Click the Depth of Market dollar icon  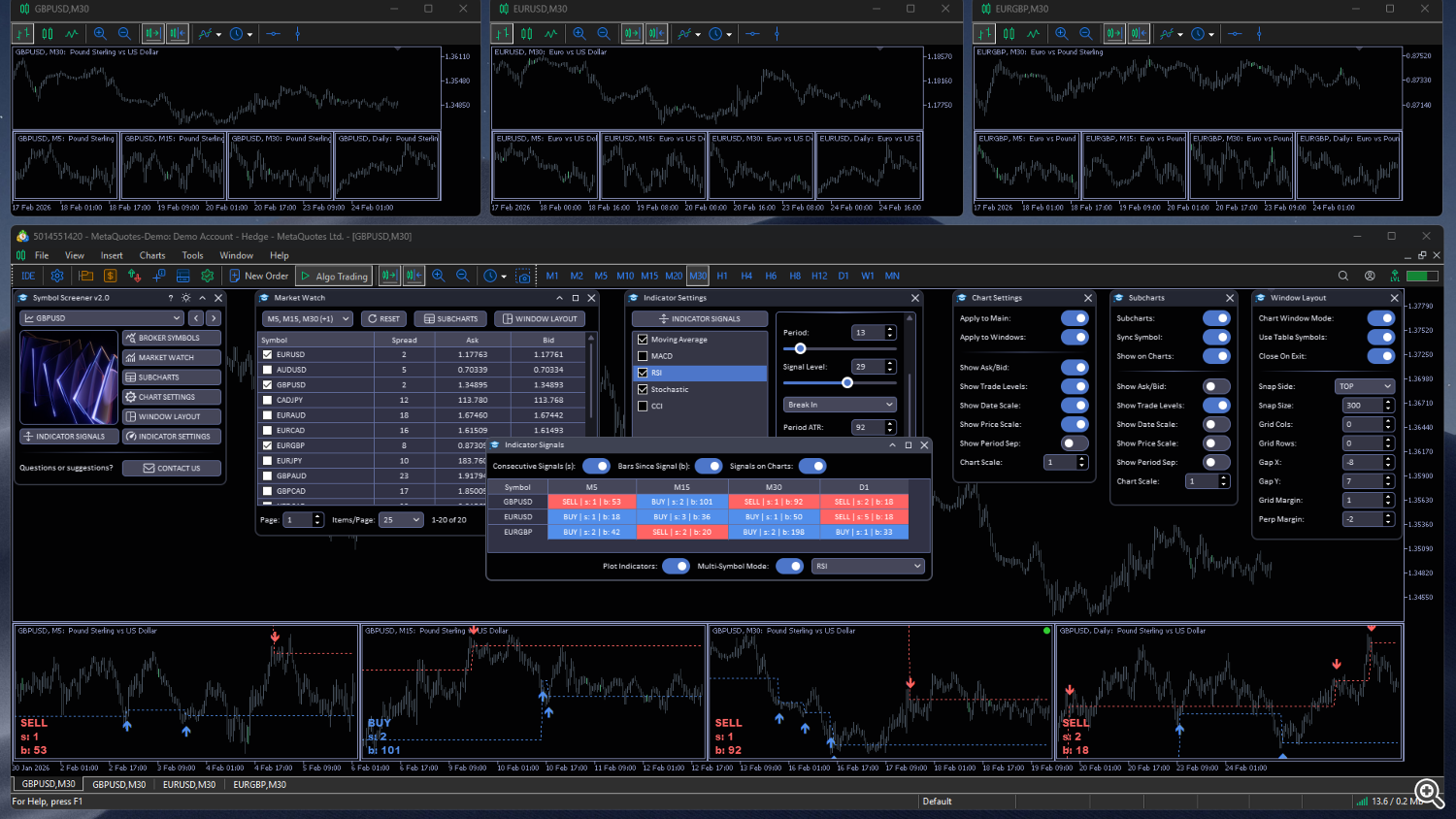coord(110,276)
